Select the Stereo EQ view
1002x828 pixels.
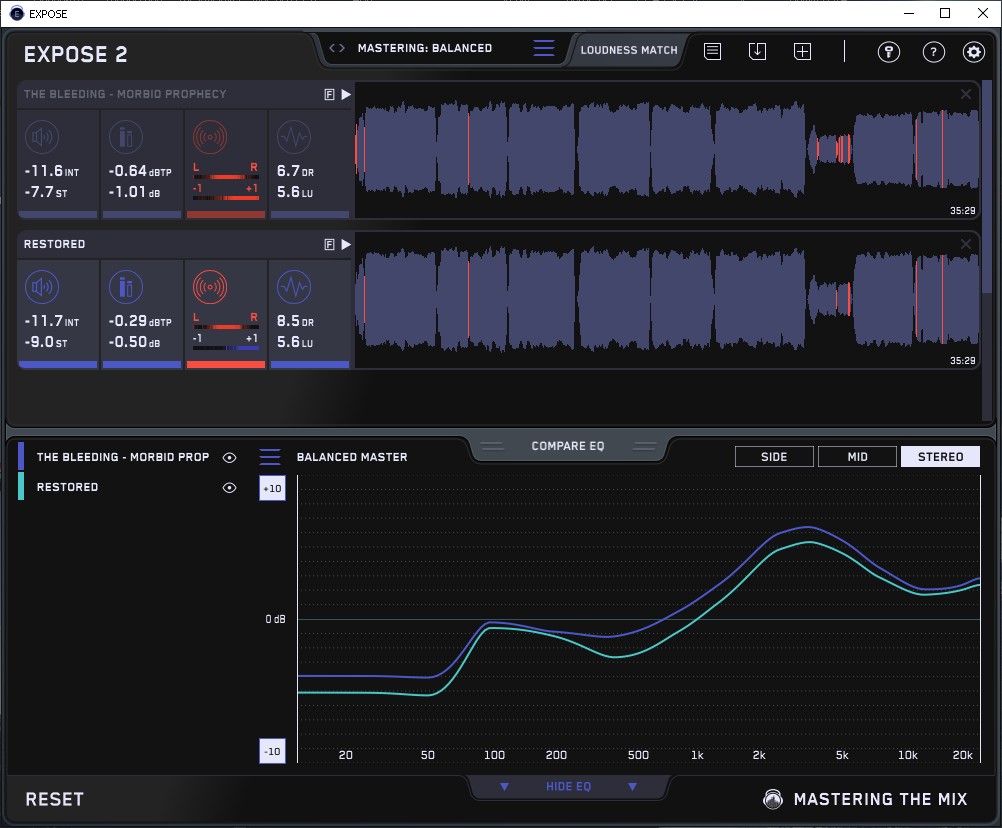pos(940,457)
